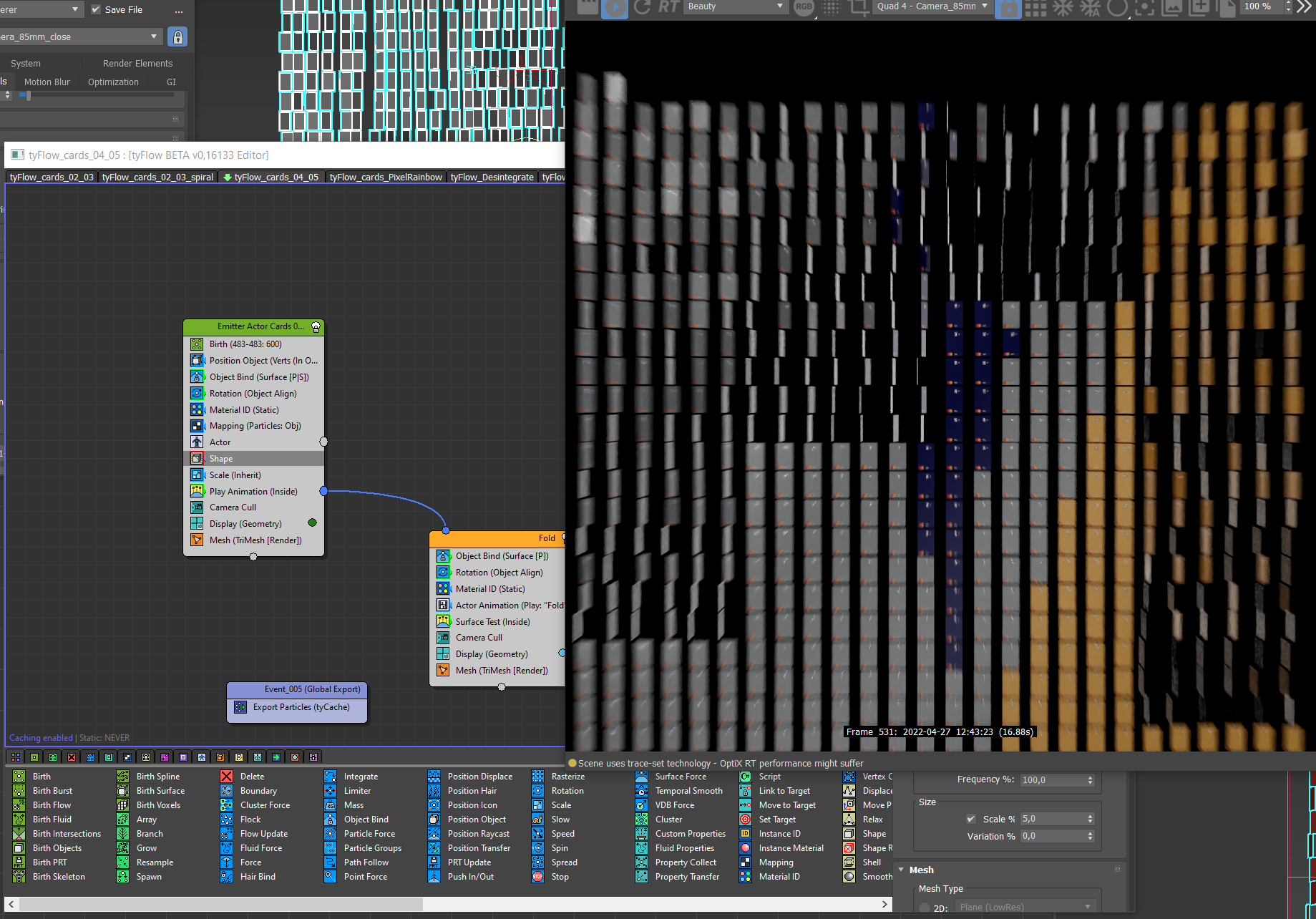Image resolution: width=1316 pixels, height=919 pixels.
Task: Click the red X depot category tab
Action: click(x=72, y=757)
